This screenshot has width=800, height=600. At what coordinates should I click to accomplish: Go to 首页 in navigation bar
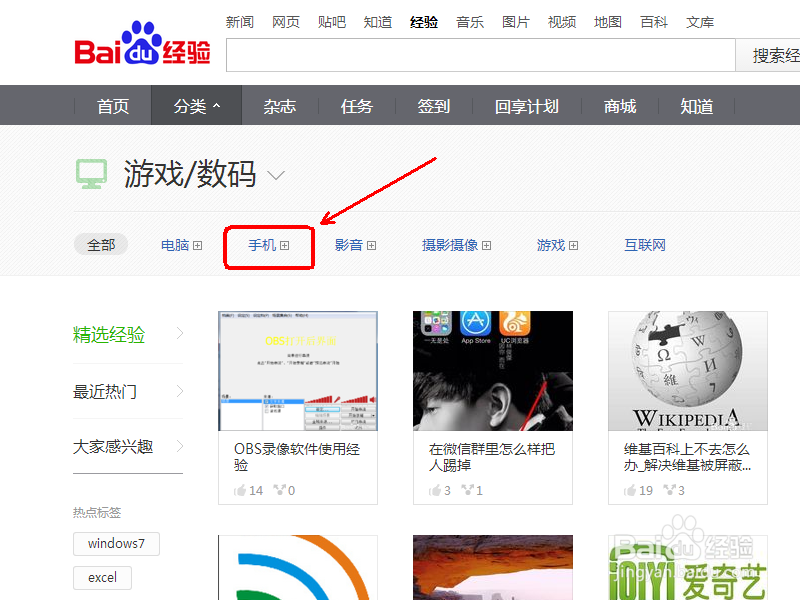tap(113, 106)
